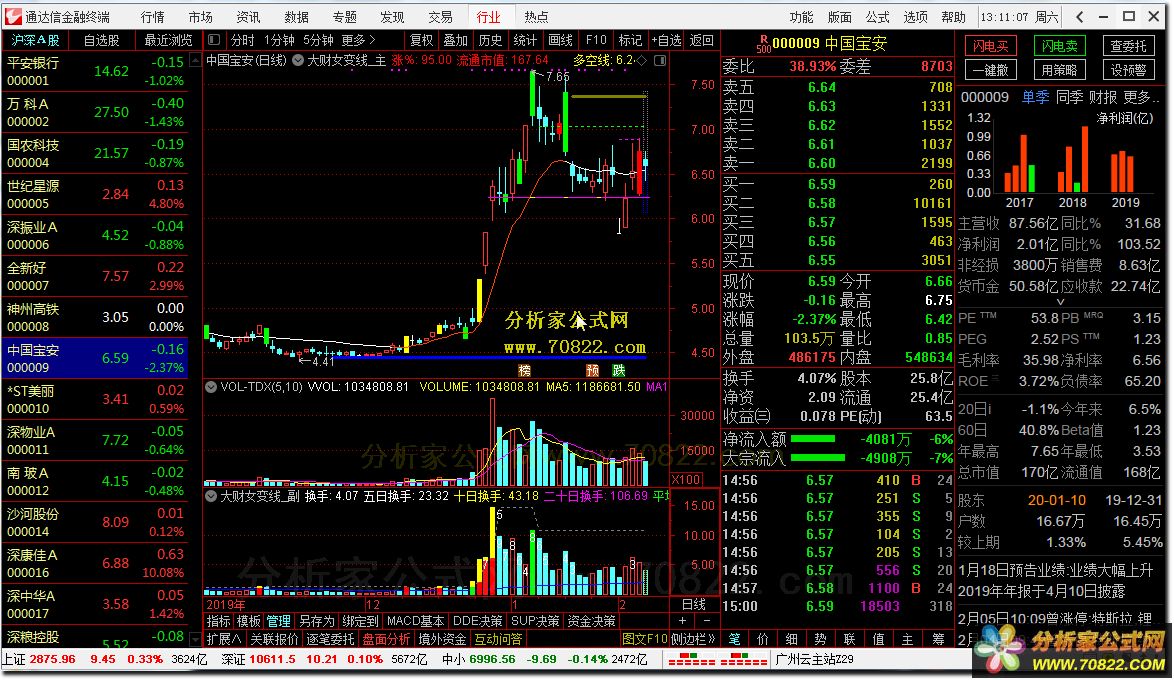This screenshot has width=1174, height=680.
Task: Select the 1分钟 timeframe
Action: [x=279, y=40]
